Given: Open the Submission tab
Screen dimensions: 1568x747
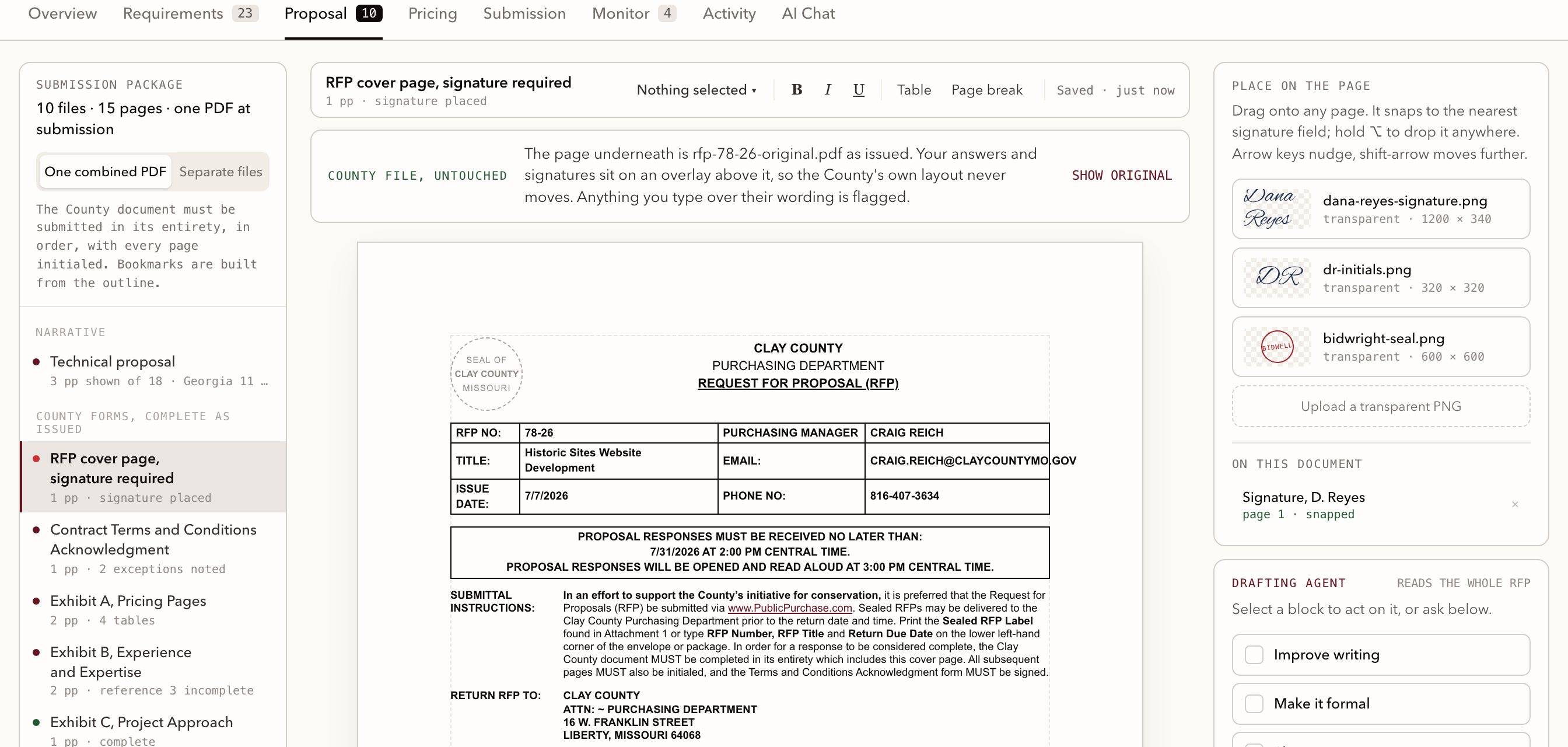Looking at the screenshot, I should click(x=524, y=13).
